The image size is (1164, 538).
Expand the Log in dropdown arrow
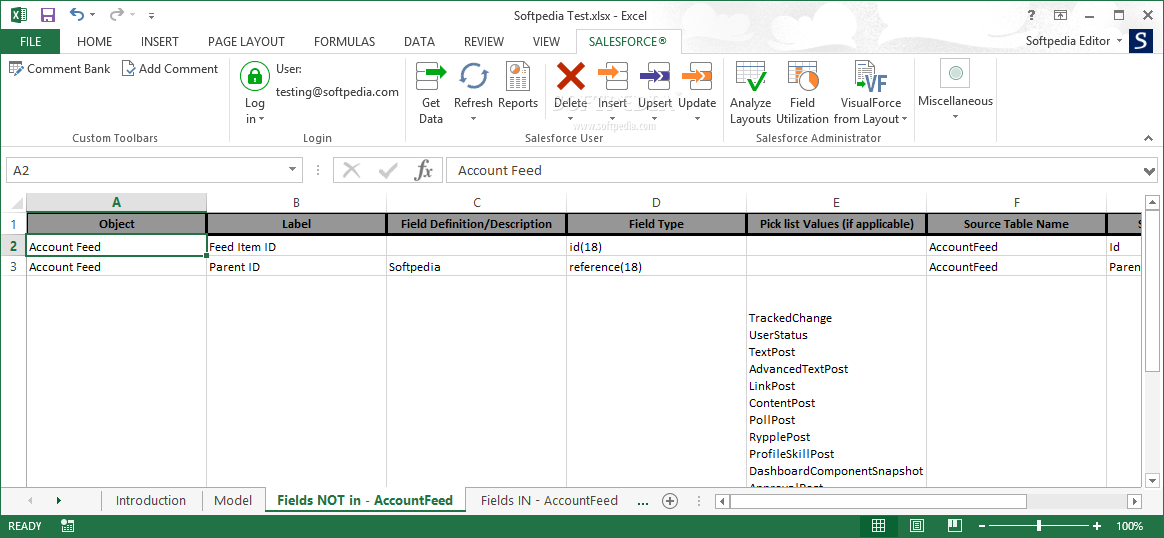coord(262,119)
